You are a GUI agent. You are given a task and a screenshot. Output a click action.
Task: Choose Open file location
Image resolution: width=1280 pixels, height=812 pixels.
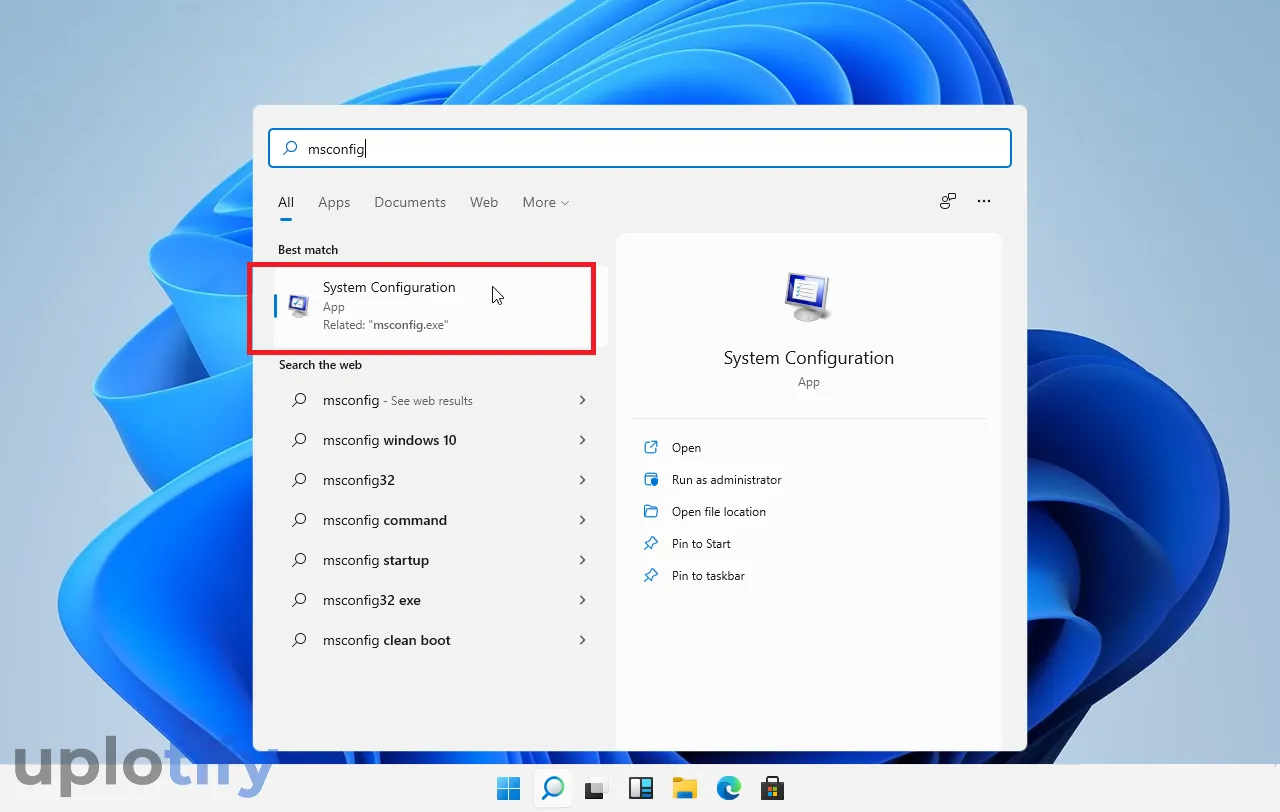tap(719, 512)
